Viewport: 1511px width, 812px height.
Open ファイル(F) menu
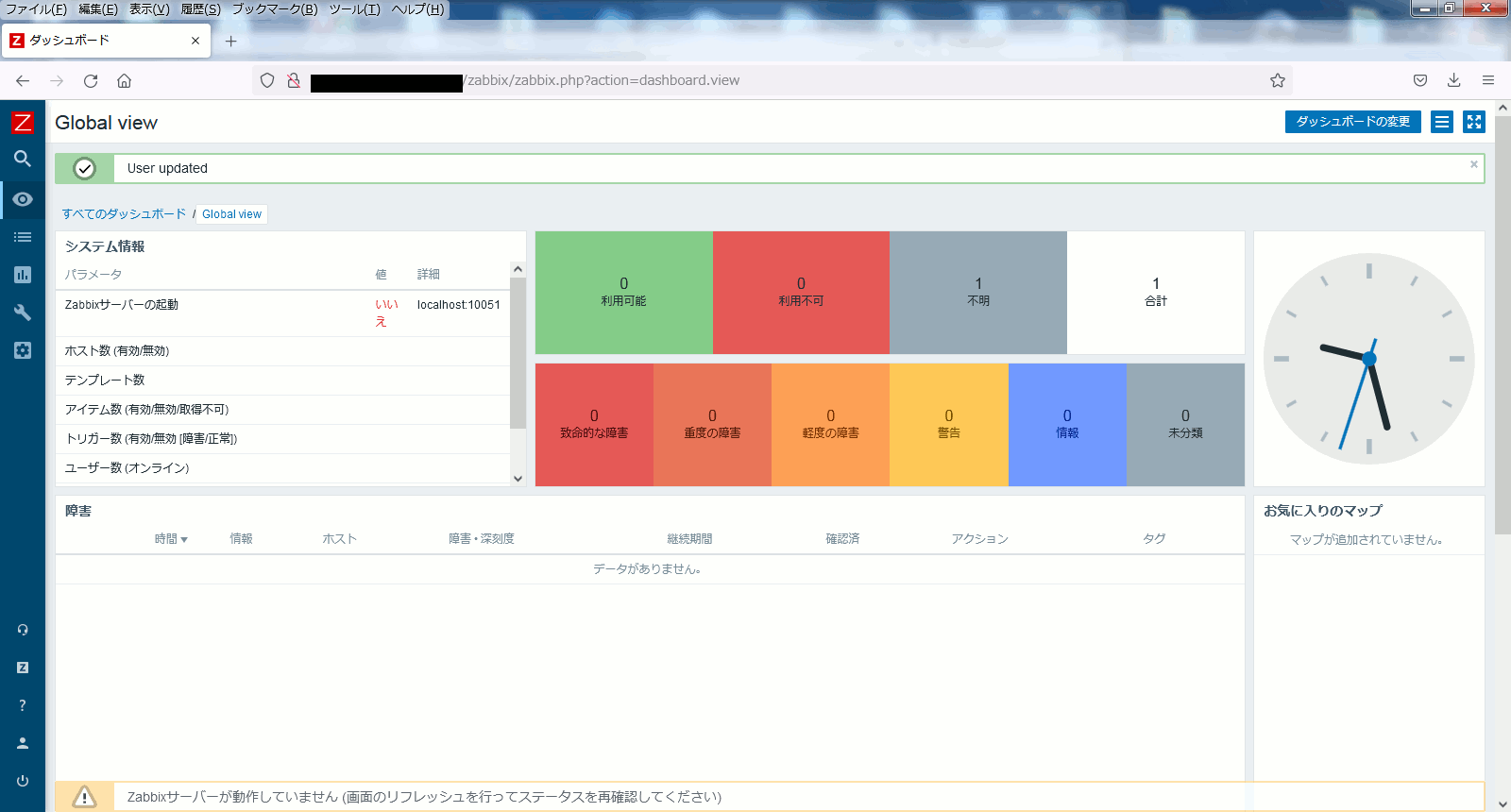[36, 9]
